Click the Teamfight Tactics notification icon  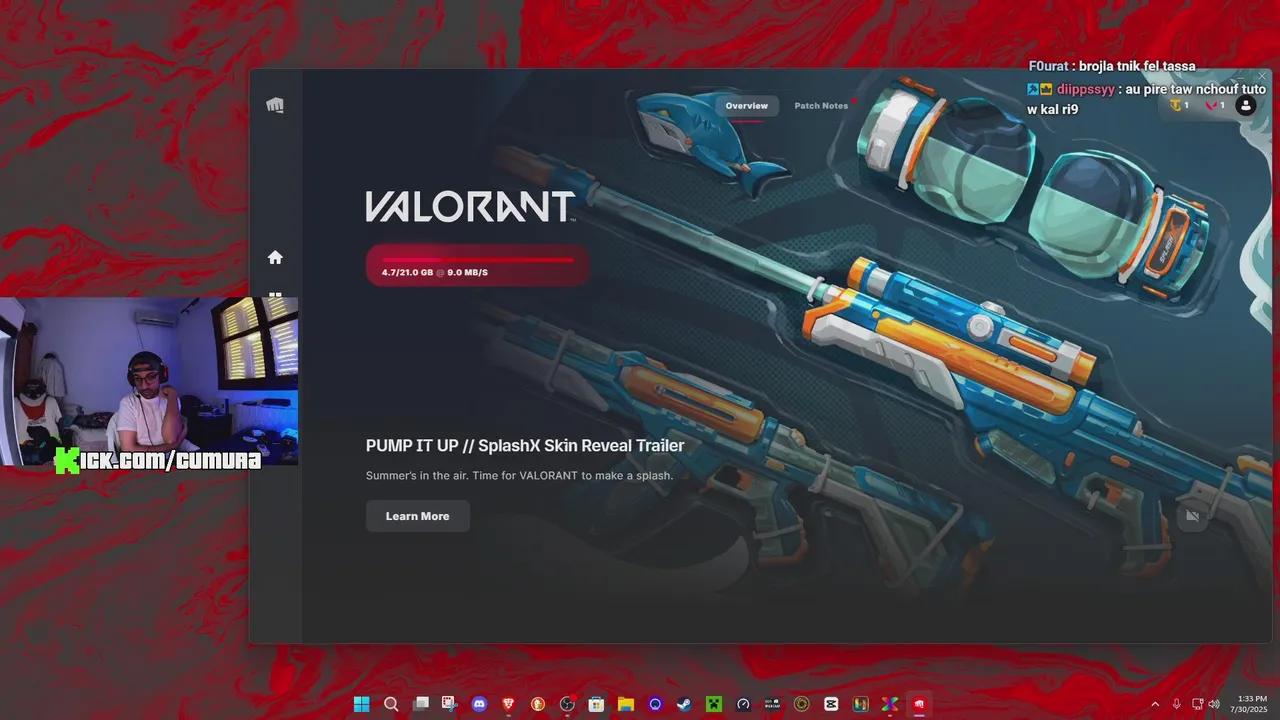pyautogui.click(x=1178, y=105)
